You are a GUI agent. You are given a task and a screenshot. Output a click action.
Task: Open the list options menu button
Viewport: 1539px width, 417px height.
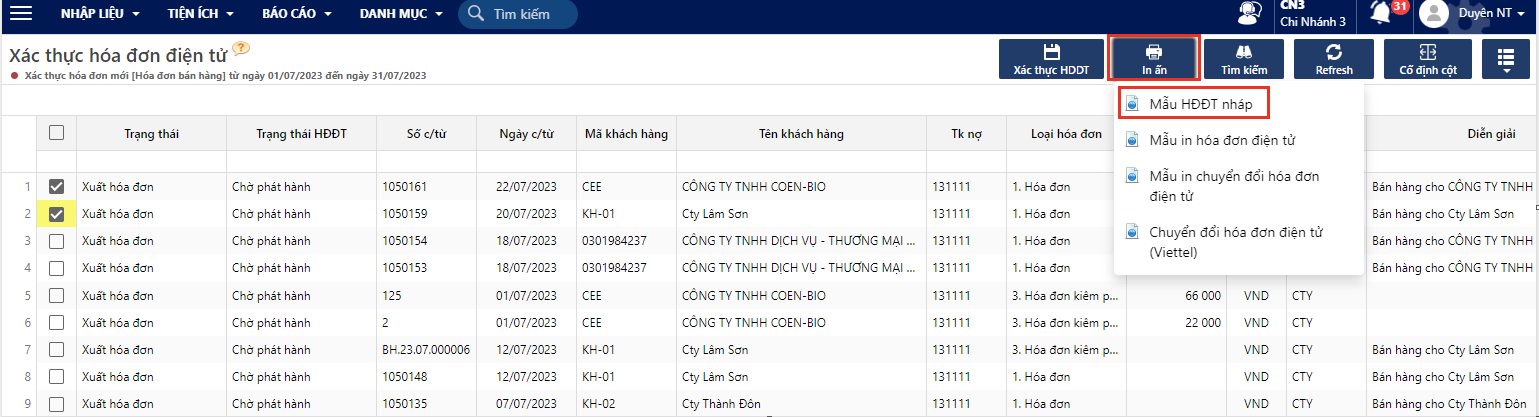(1506, 59)
